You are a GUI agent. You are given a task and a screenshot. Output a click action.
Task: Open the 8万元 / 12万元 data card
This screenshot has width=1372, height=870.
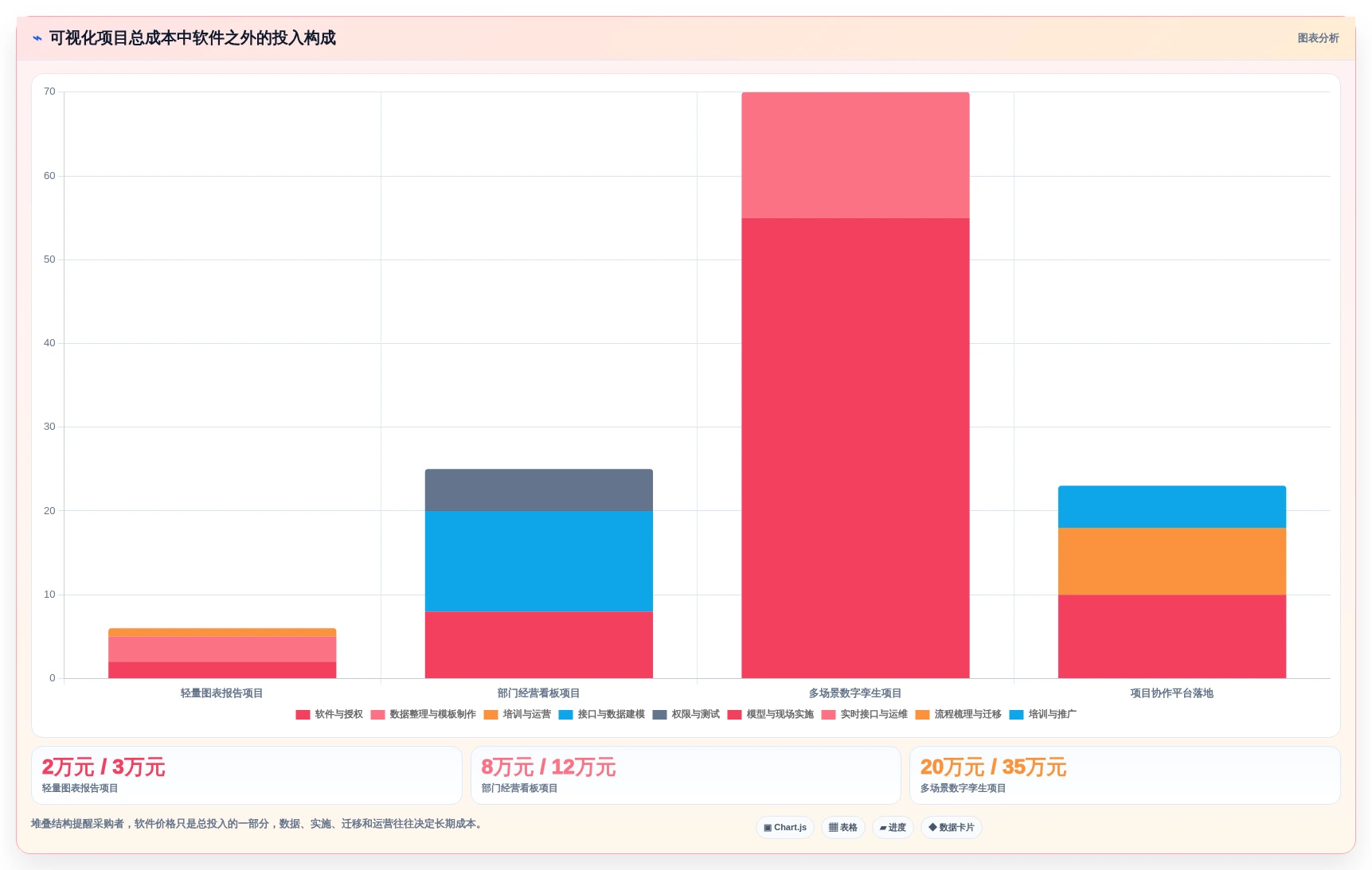click(x=686, y=775)
